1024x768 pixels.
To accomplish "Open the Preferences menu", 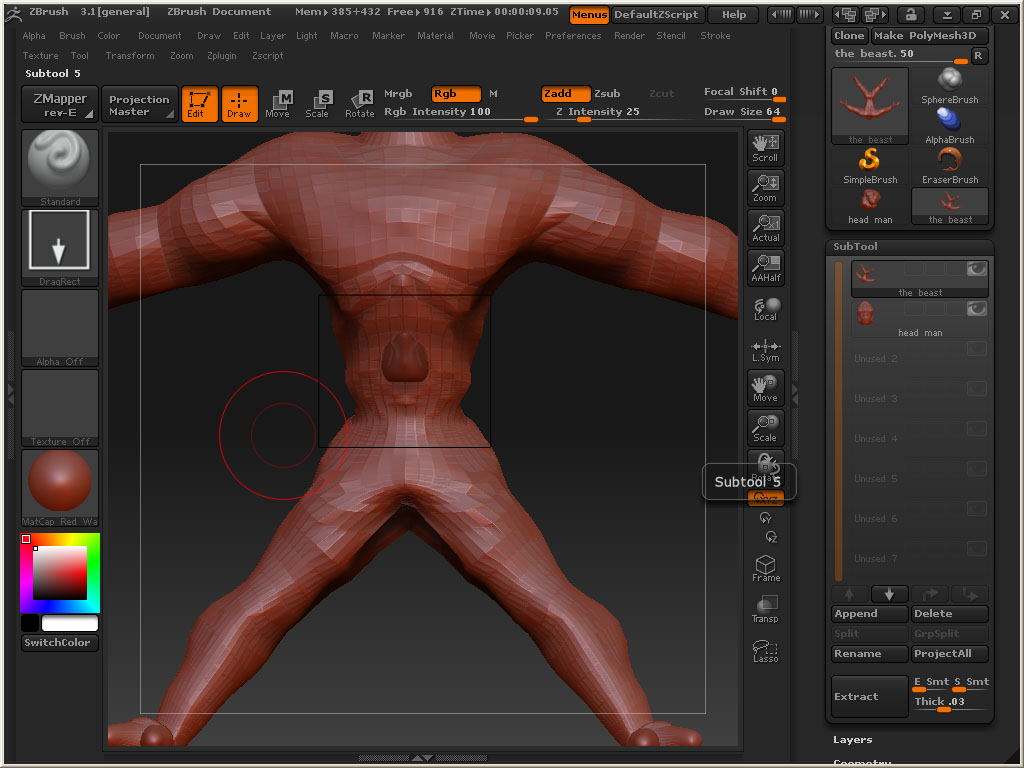I will (573, 36).
